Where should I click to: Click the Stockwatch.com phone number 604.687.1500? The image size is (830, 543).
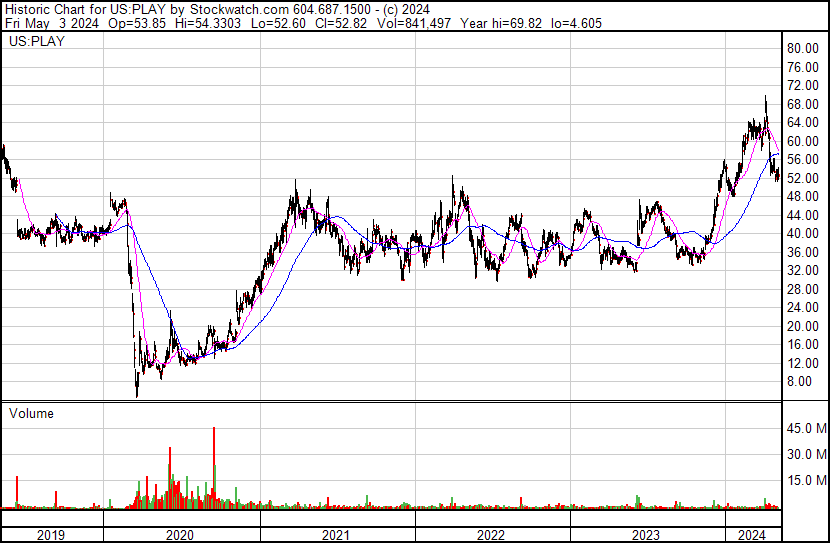coord(332,9)
